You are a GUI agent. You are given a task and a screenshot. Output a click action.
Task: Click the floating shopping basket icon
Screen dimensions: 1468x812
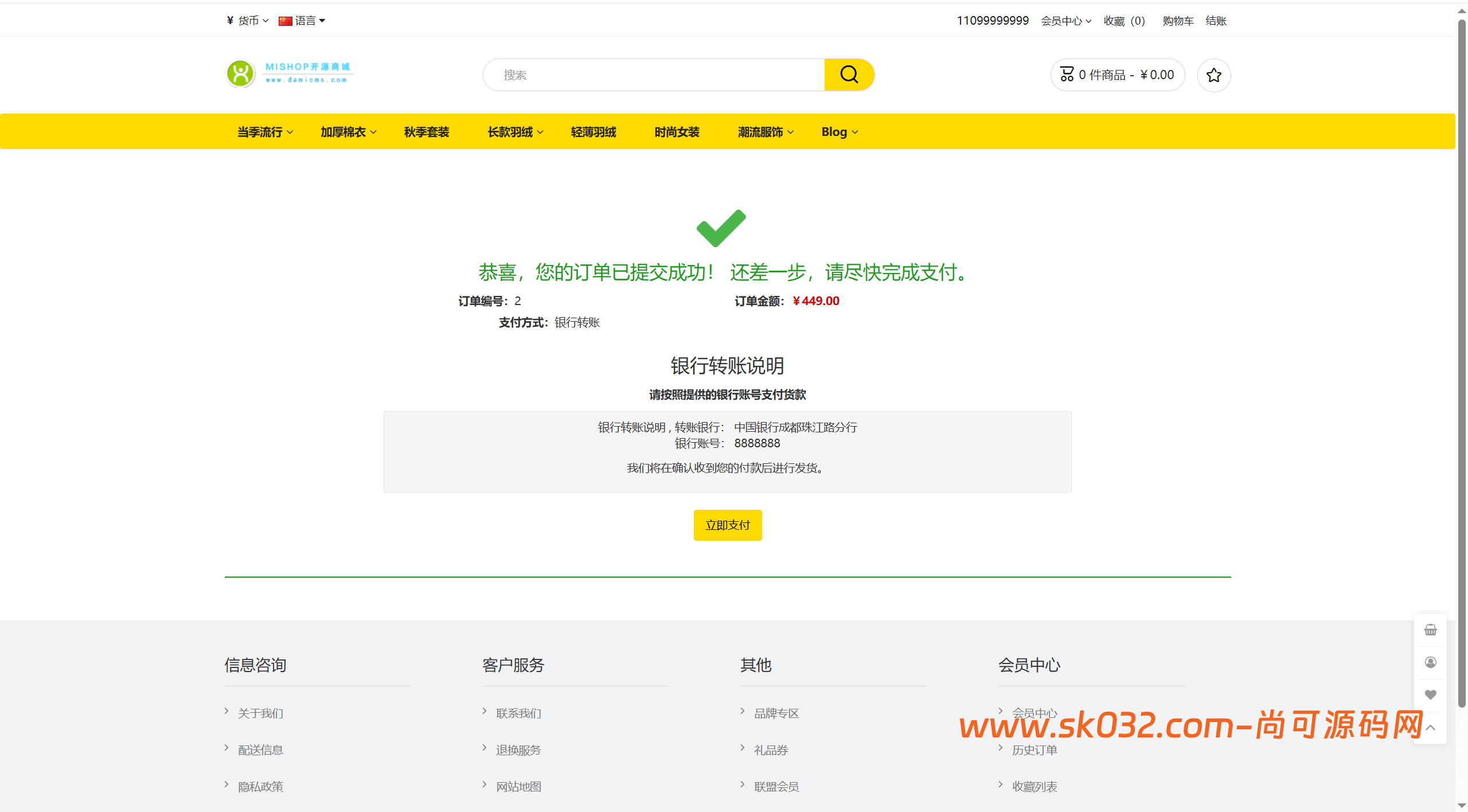(1430, 630)
